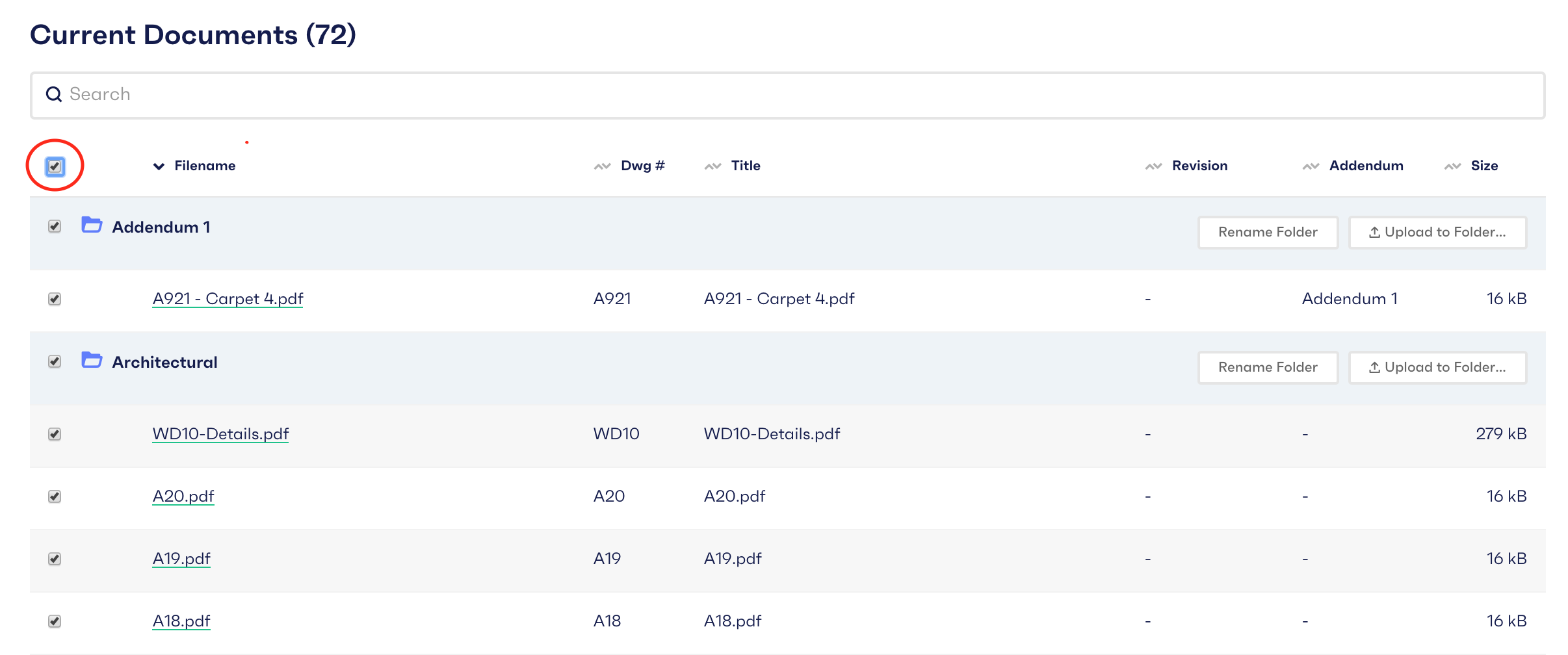Open the WD10-Details.pdf link

pos(220,434)
